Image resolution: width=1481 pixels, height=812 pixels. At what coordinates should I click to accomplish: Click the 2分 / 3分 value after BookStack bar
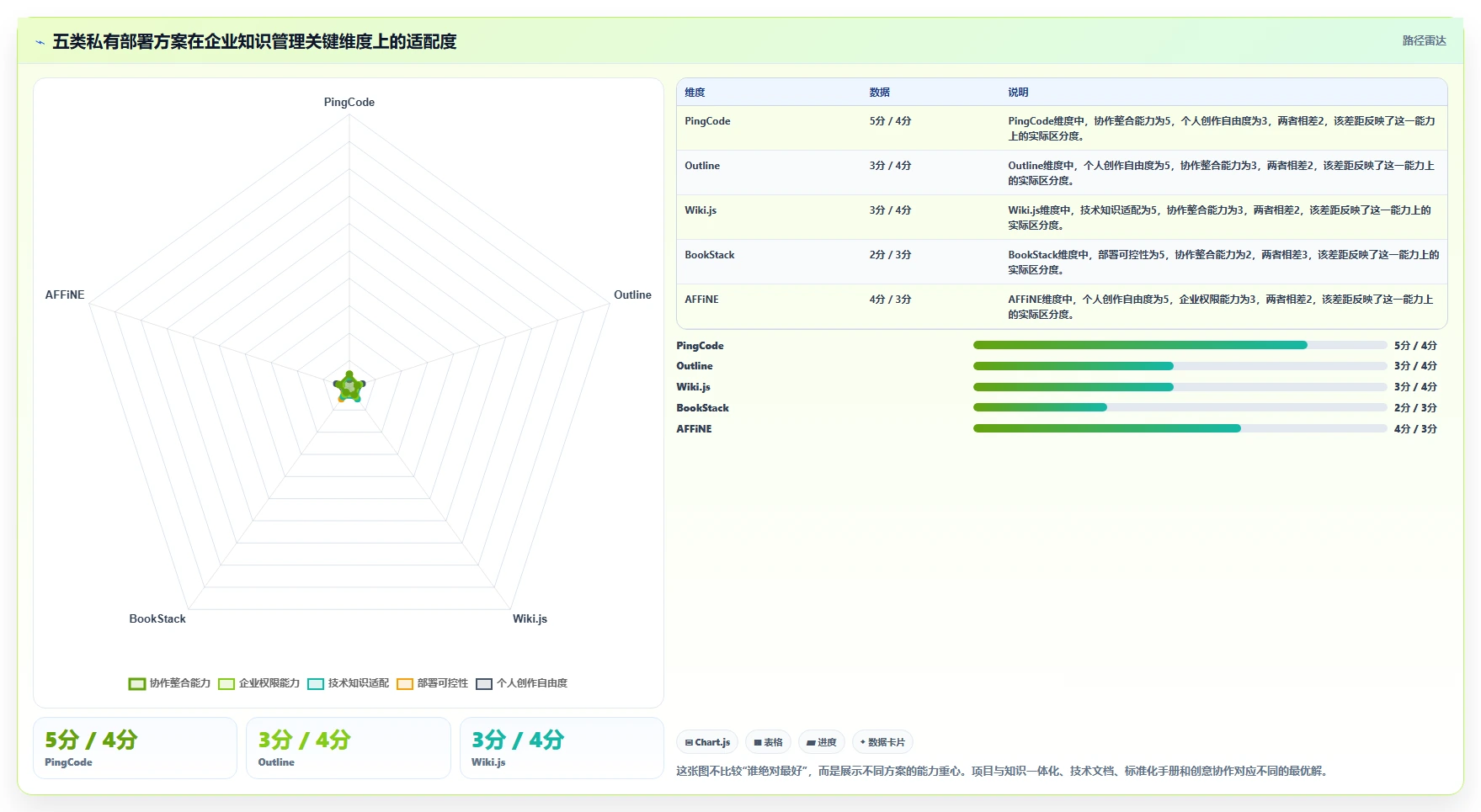pyautogui.click(x=1415, y=408)
